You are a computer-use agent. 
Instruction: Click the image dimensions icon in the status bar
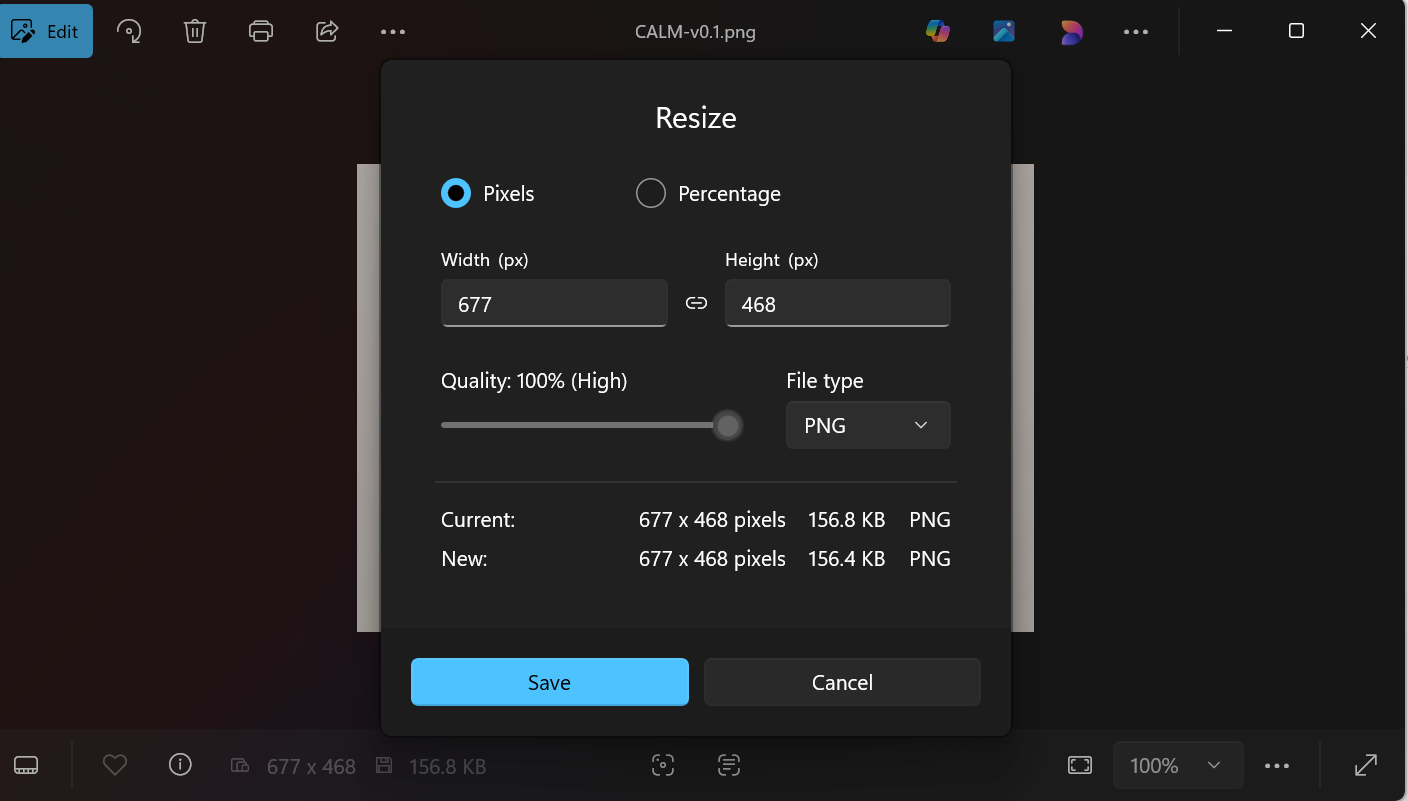point(240,766)
